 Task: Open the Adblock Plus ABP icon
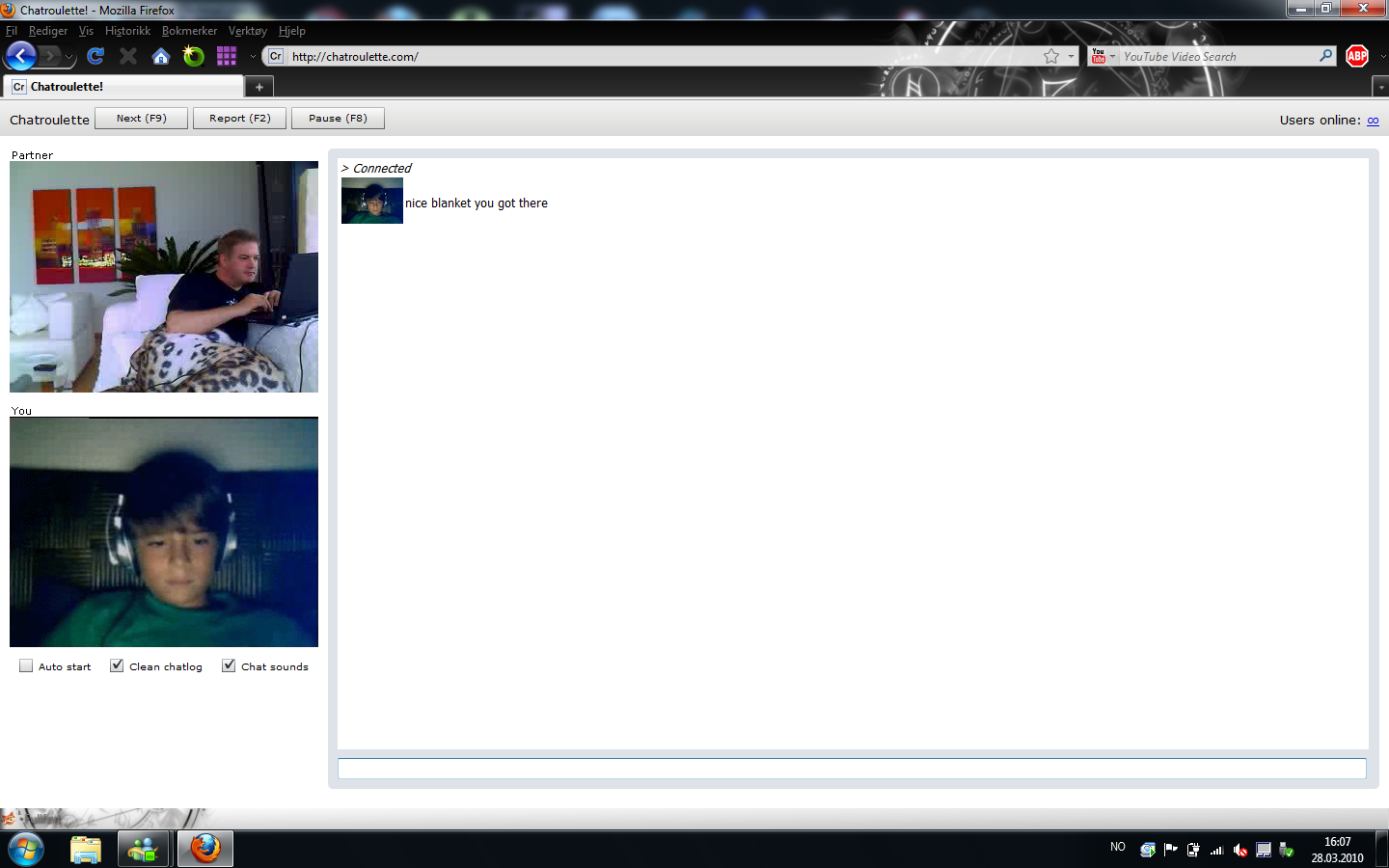click(1357, 56)
